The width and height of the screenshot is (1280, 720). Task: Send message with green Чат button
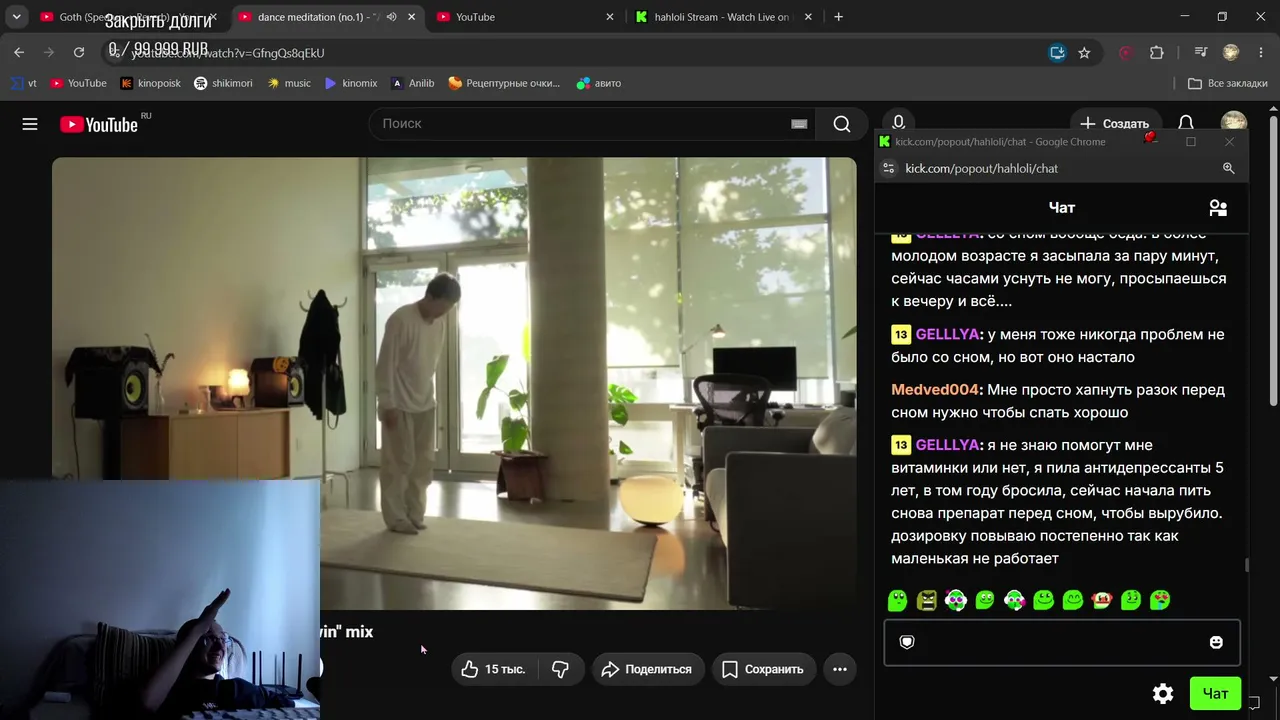[1215, 694]
